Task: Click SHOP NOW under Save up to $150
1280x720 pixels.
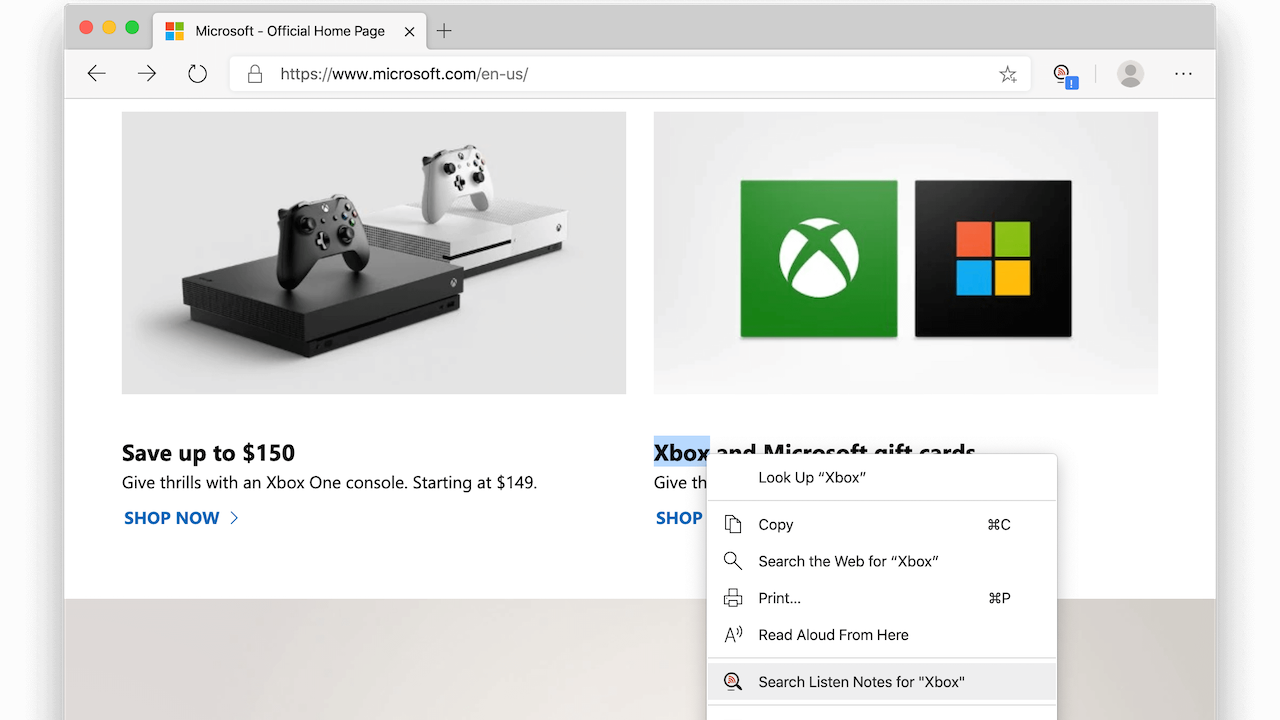Action: tap(171, 518)
